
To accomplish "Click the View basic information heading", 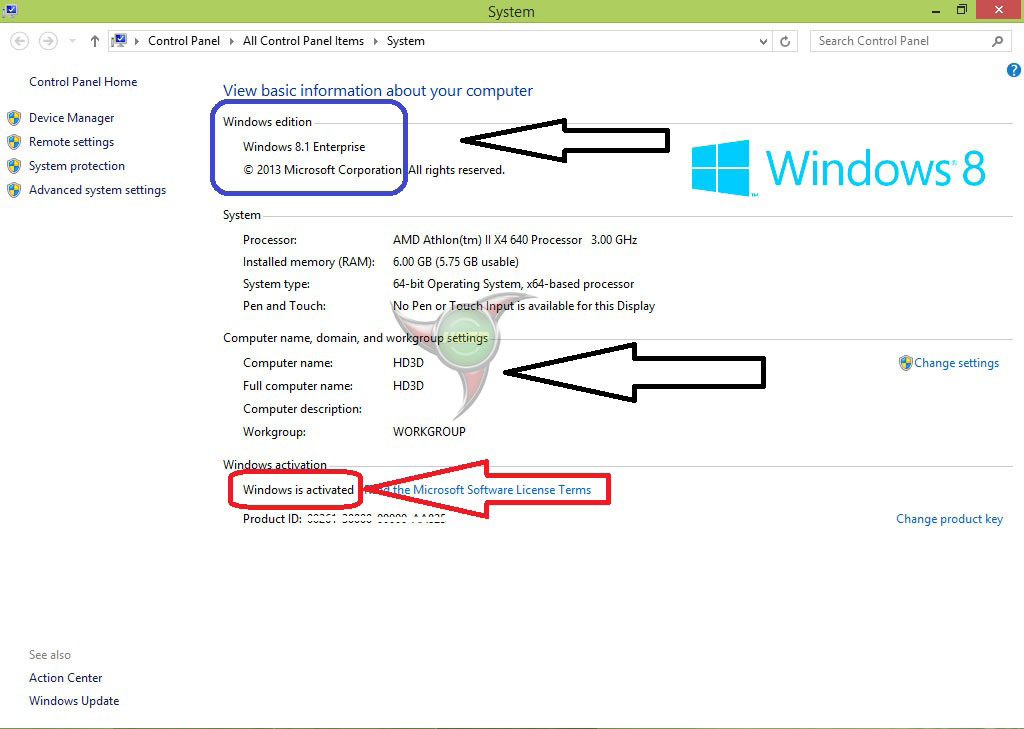I will click(377, 91).
